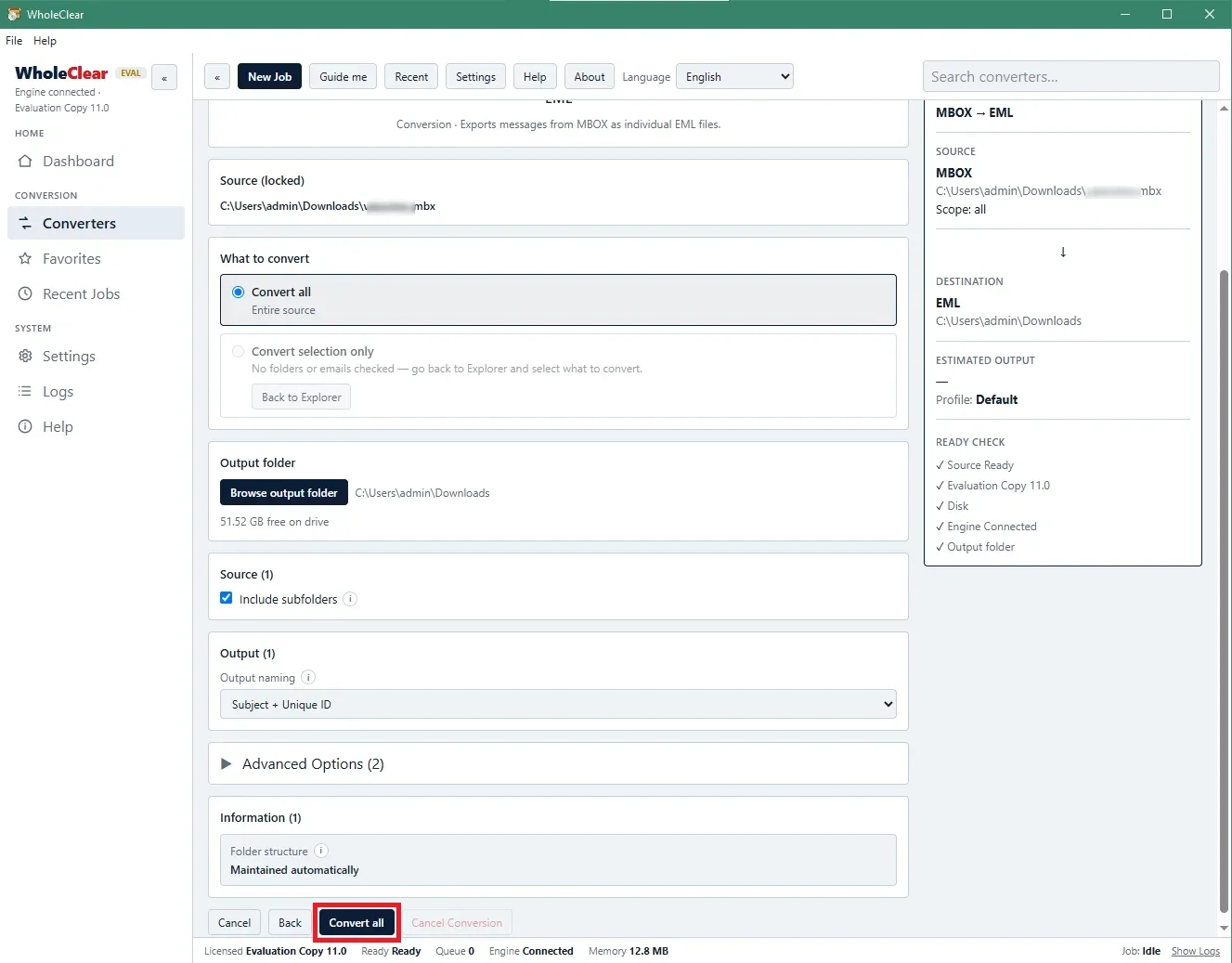The width and height of the screenshot is (1232, 963).
Task: Click the Recent Jobs clock icon
Action: click(x=25, y=294)
